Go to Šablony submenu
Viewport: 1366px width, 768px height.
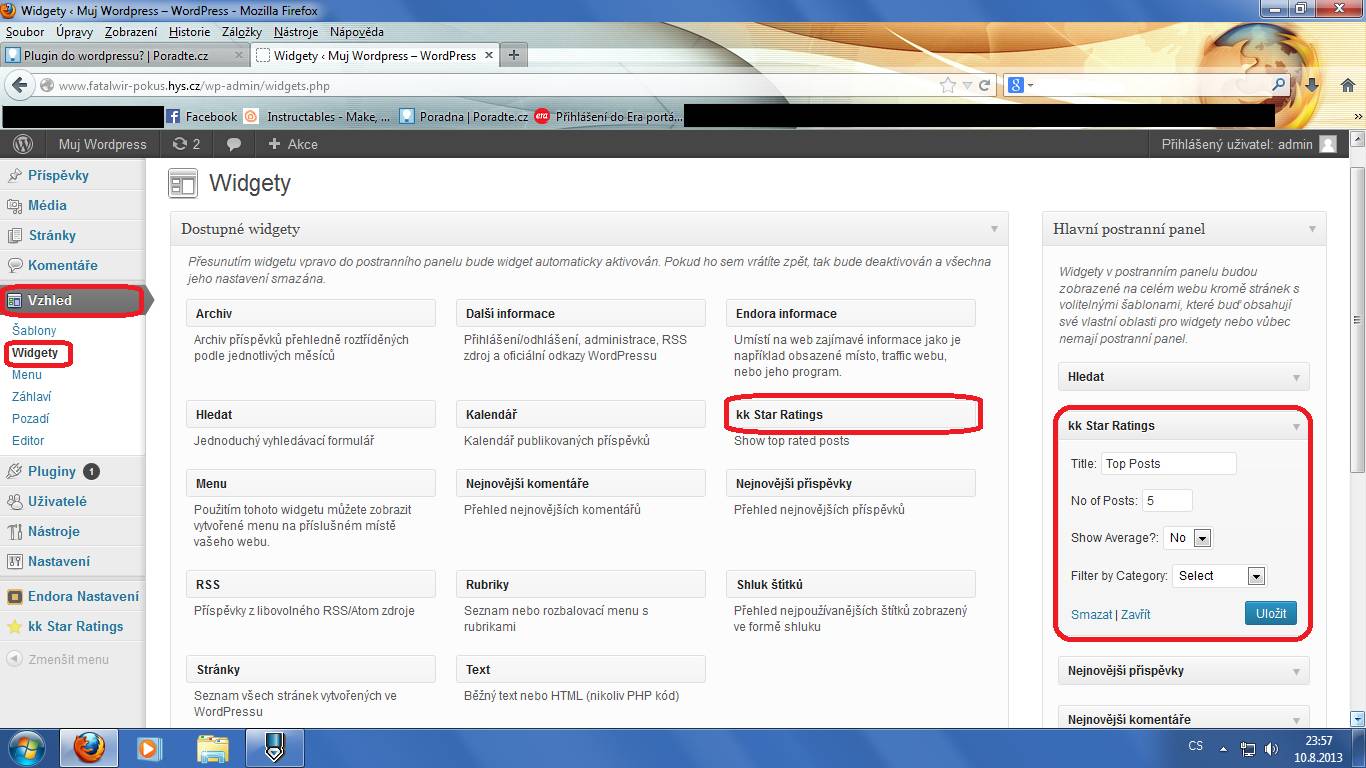34,330
